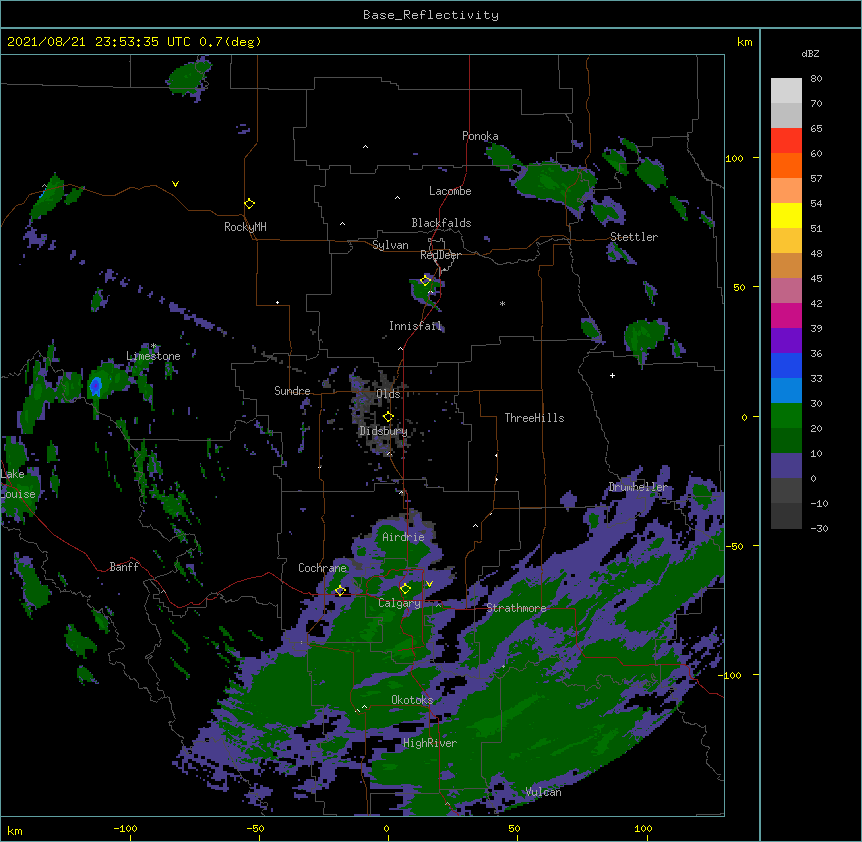Click the 80 dBZ white color swatch
862x842 pixels.
tap(786, 91)
